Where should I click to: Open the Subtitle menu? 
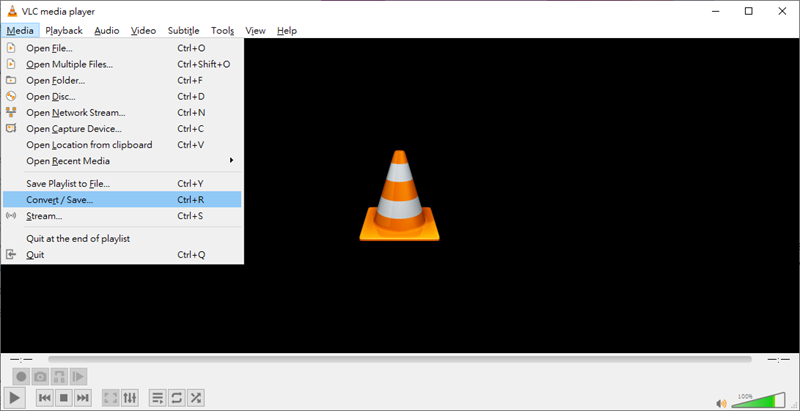coord(184,31)
